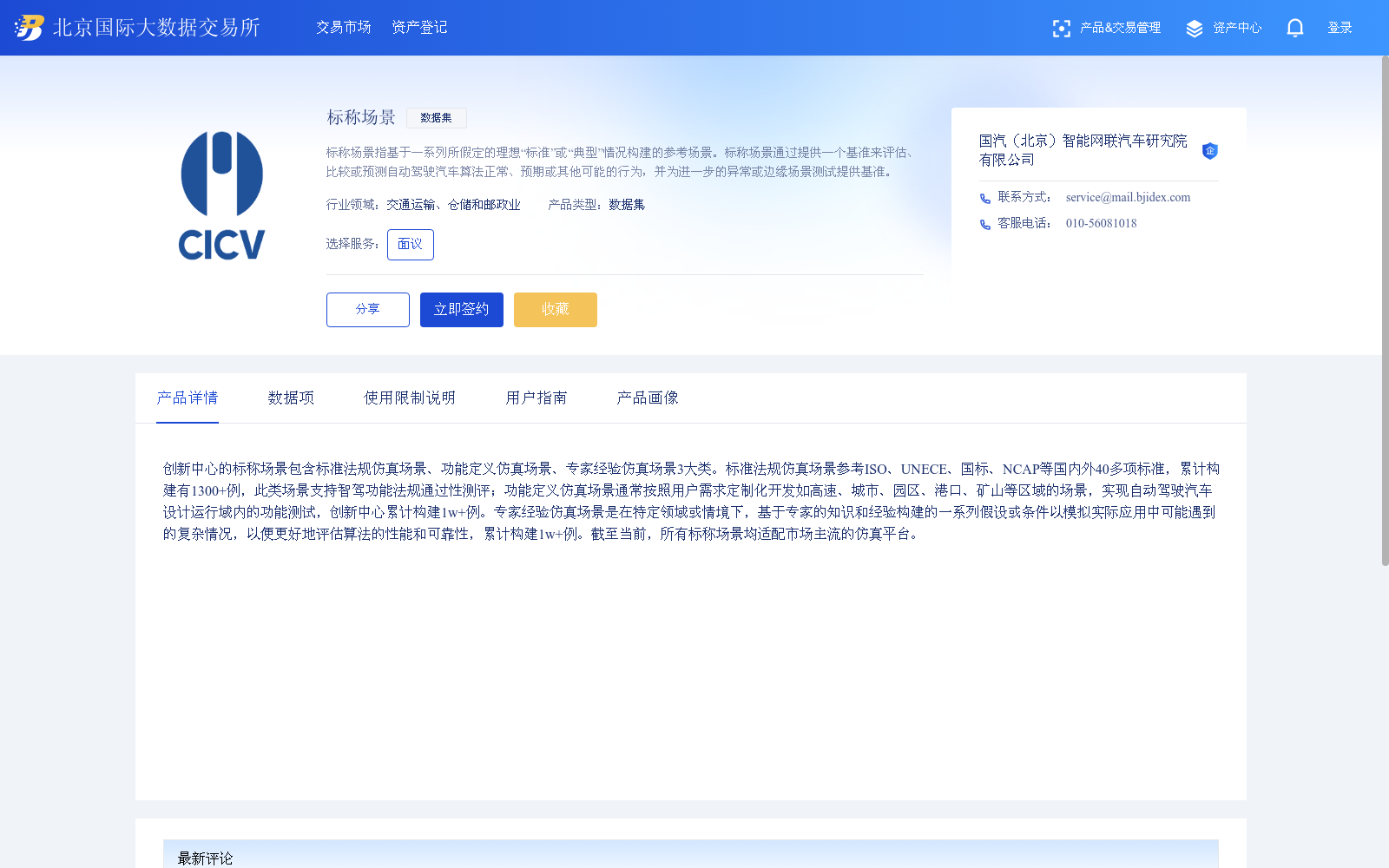The image size is (1389, 868).
Task: Open the 资产登记 menu
Action: [x=419, y=28]
